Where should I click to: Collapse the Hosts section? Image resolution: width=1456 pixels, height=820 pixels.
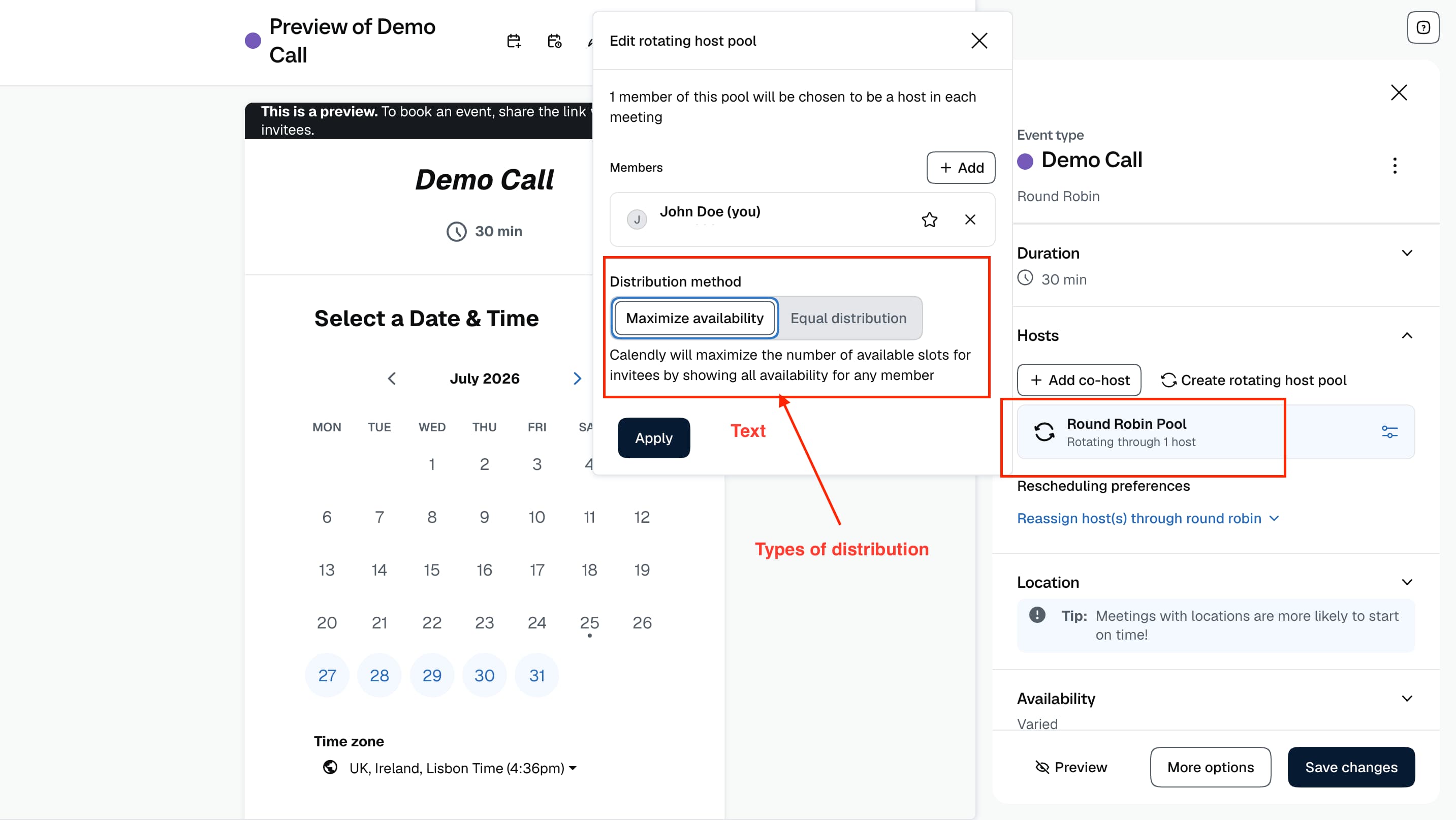(1407, 336)
